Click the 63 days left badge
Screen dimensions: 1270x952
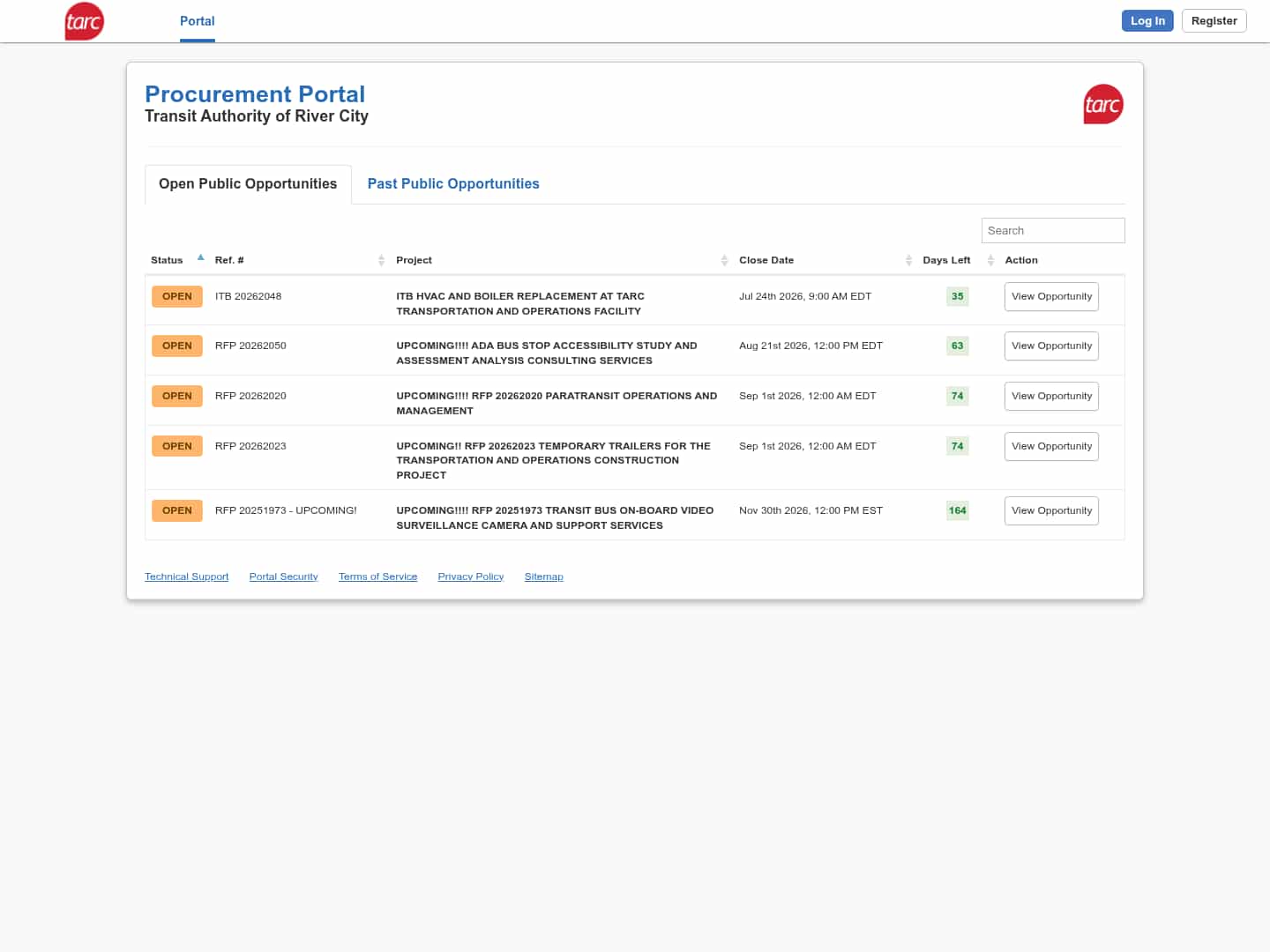[958, 346]
